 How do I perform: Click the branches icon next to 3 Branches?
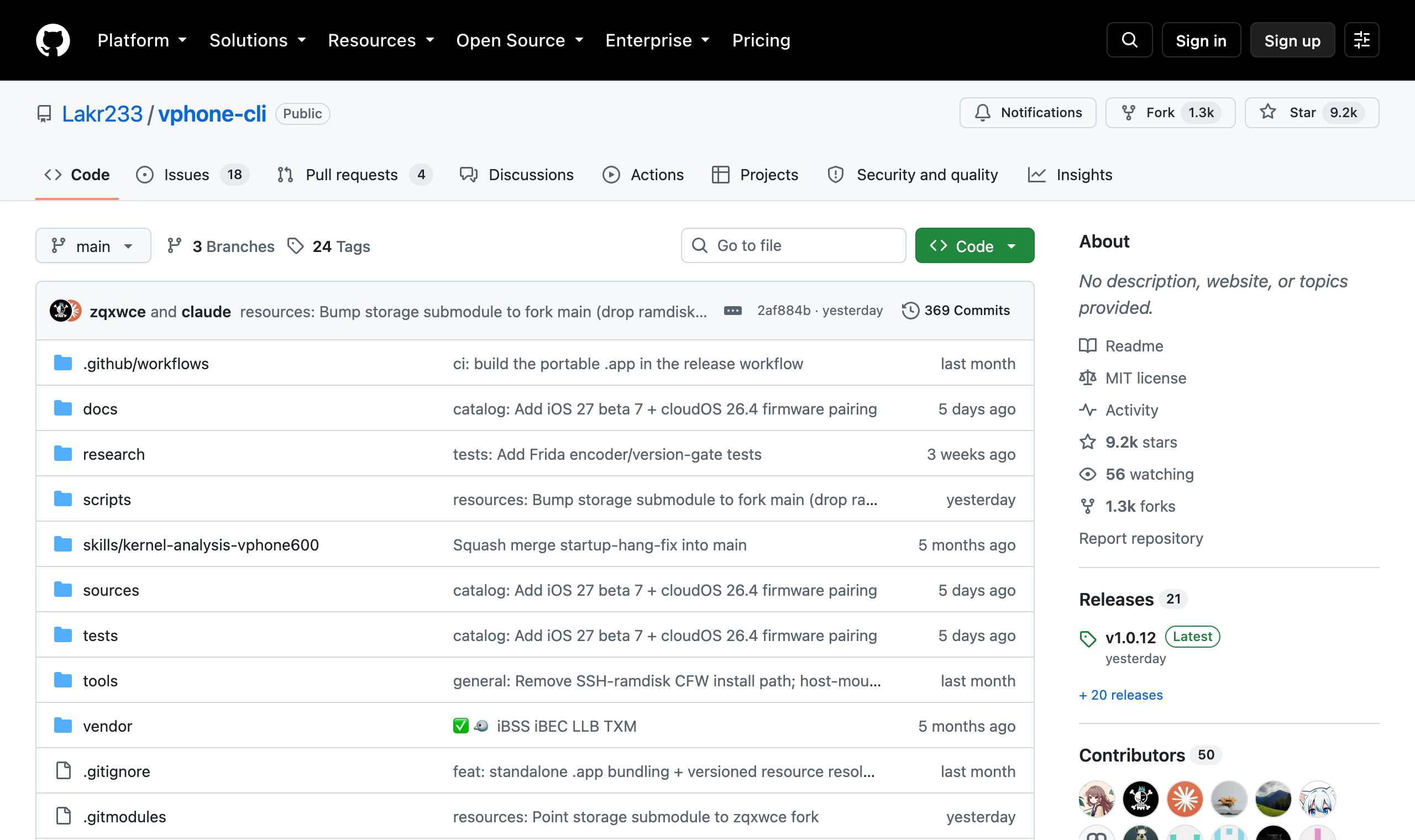[174, 246]
